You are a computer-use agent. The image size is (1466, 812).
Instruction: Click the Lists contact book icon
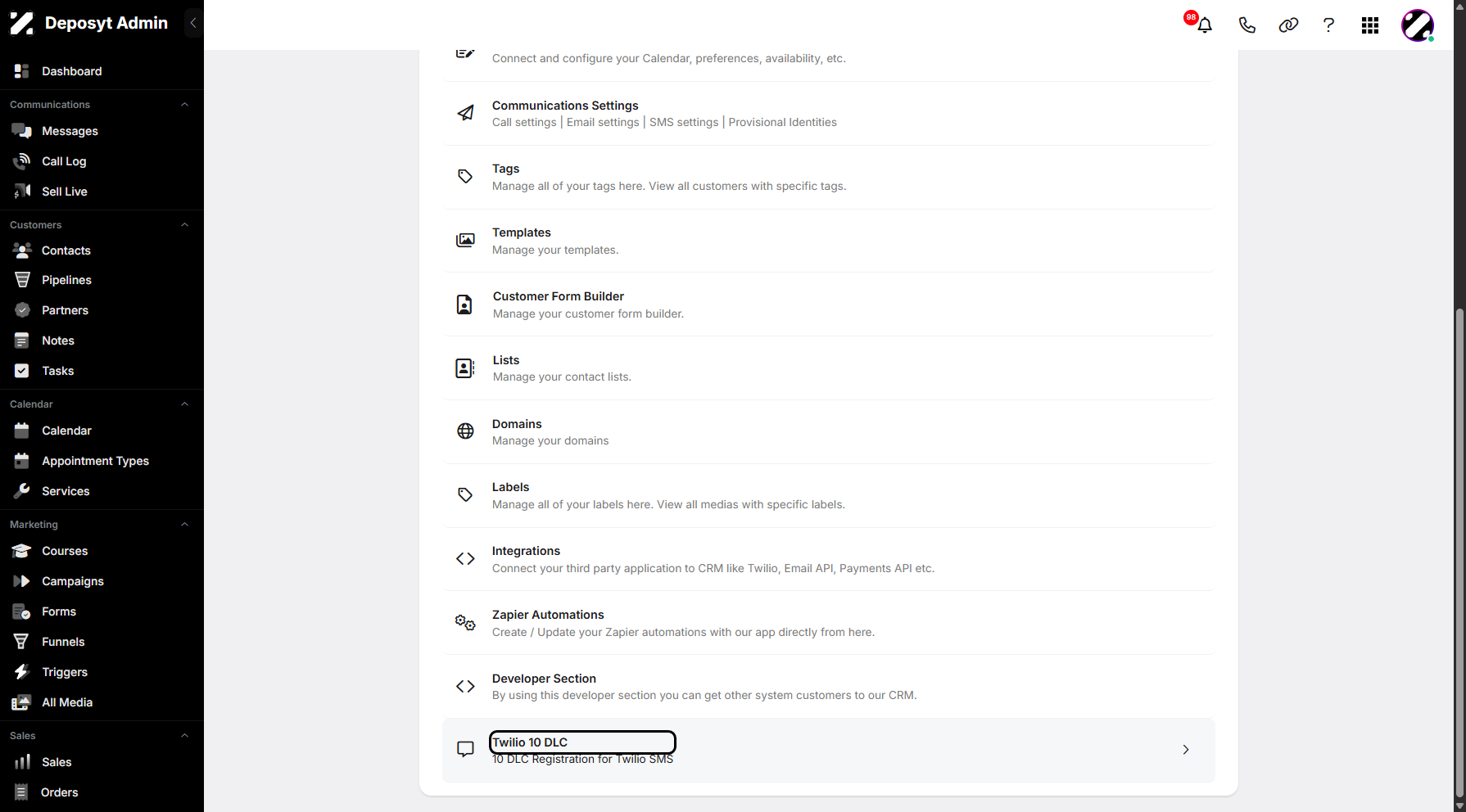pyautogui.click(x=464, y=368)
